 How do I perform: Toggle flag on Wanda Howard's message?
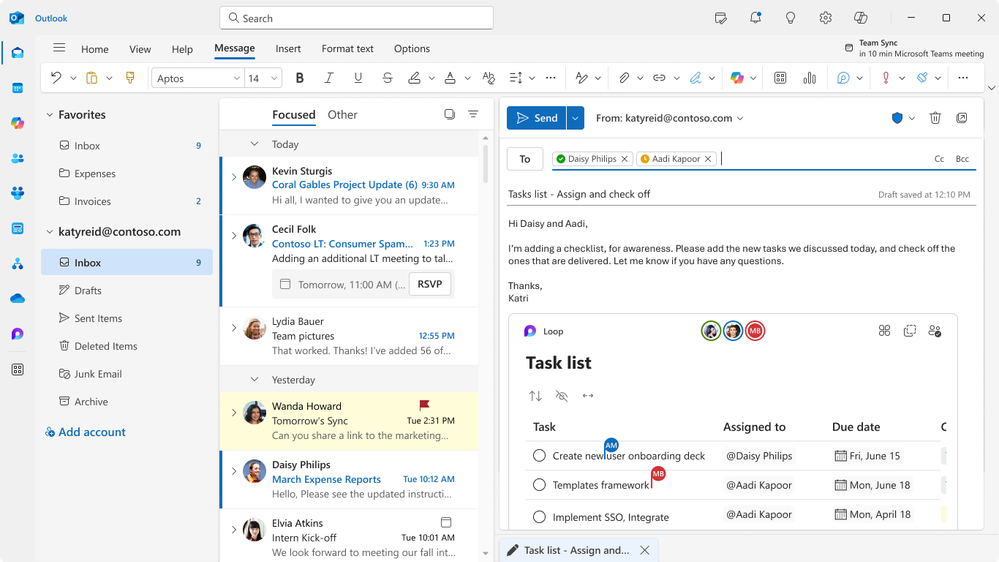coord(424,405)
